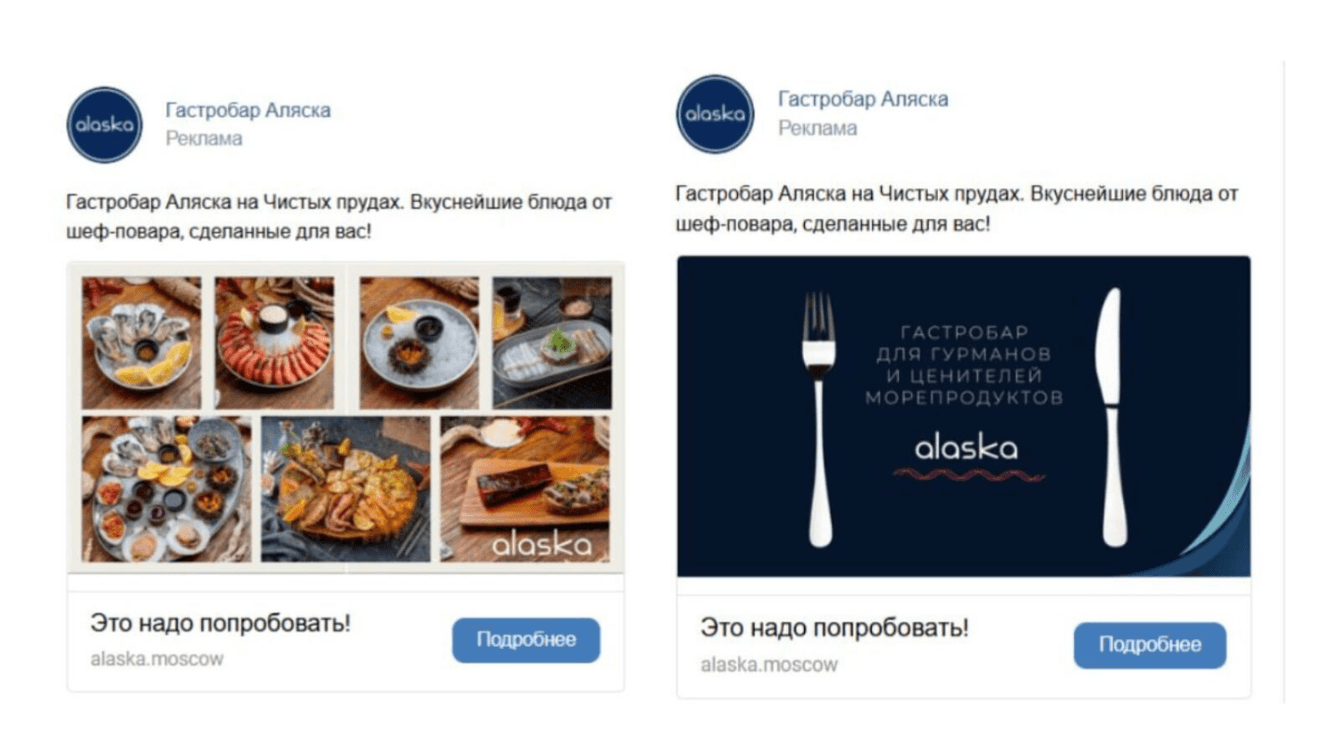Viewport: 1340px width, 754px height.
Task: Click the fork image in the dark banner
Action: click(819, 419)
